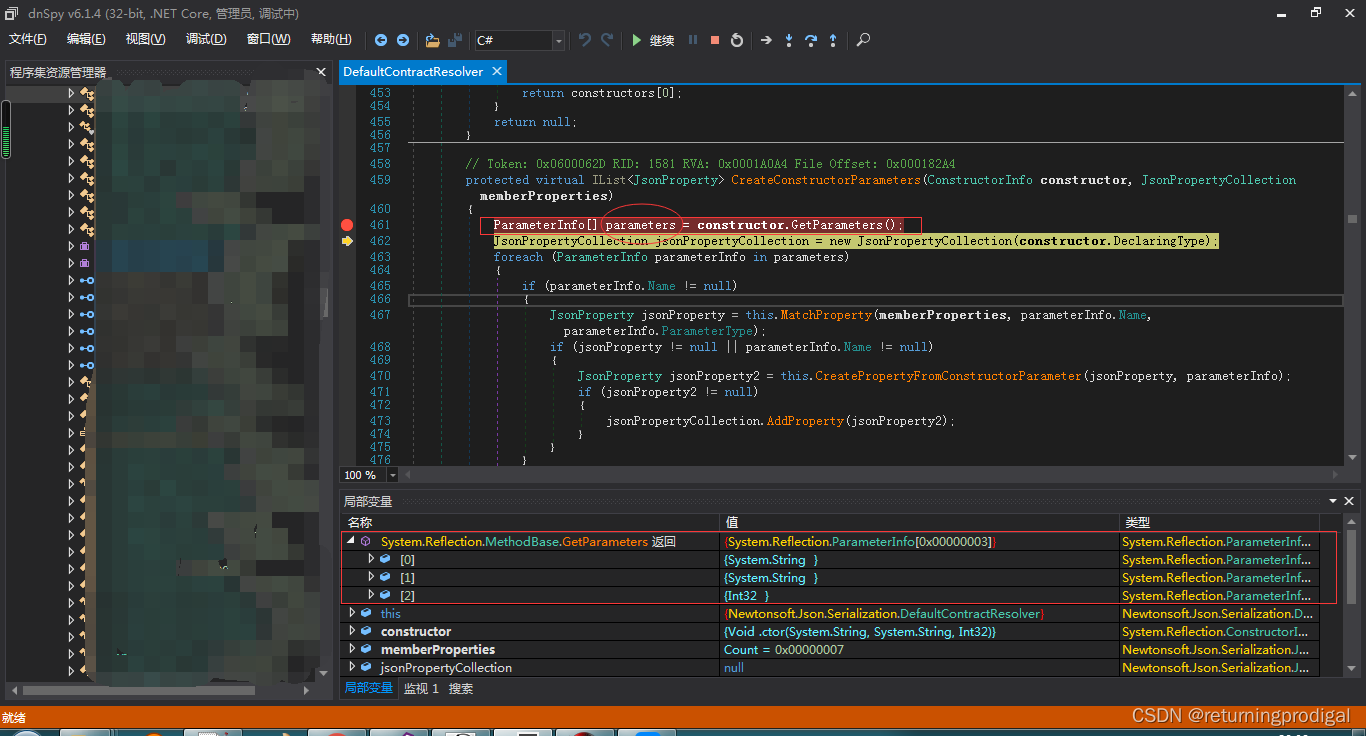Toggle the breakpoint on line 461
The width and height of the screenshot is (1366, 736).
click(347, 225)
